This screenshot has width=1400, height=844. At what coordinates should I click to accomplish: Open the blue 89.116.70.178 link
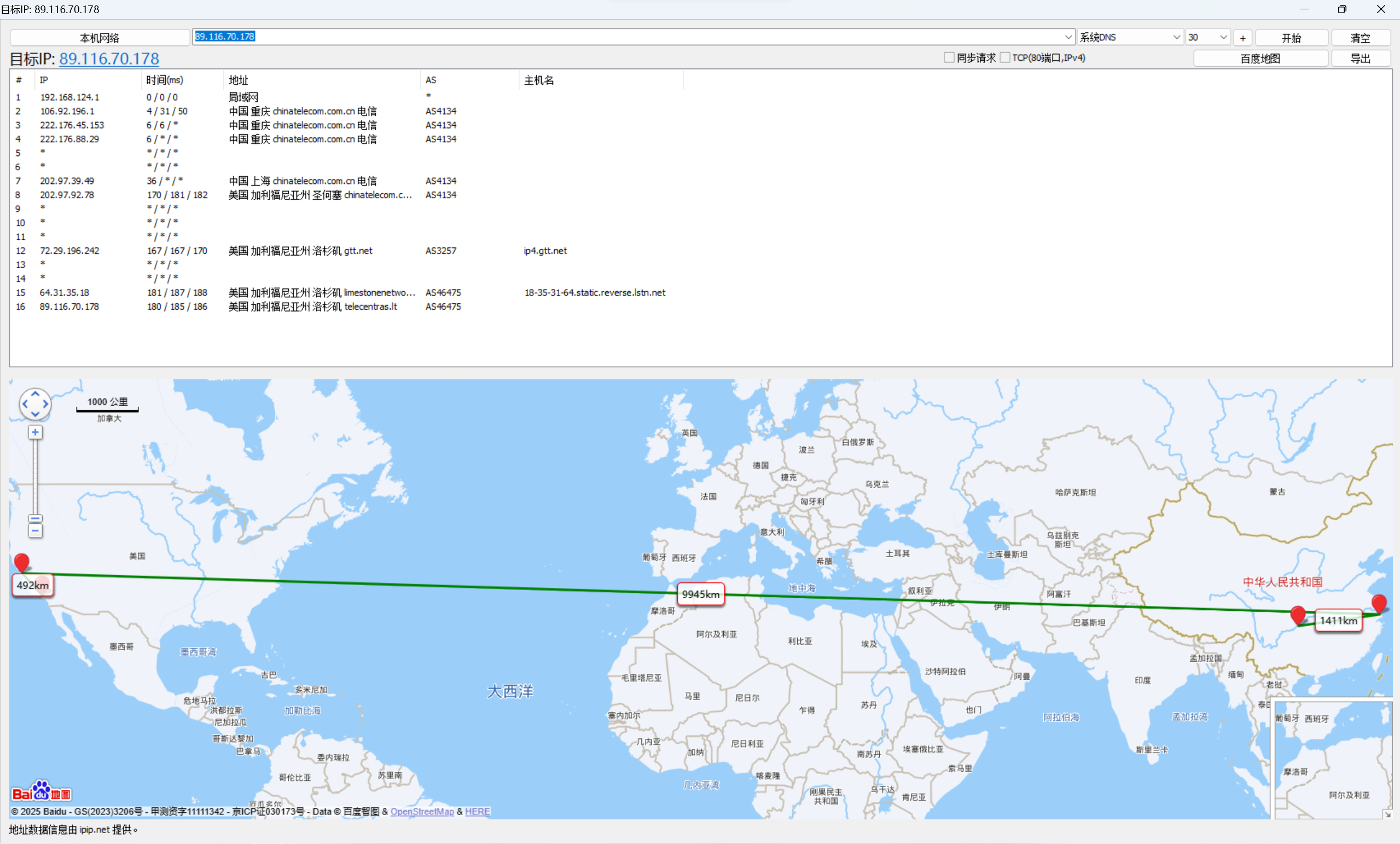(109, 59)
